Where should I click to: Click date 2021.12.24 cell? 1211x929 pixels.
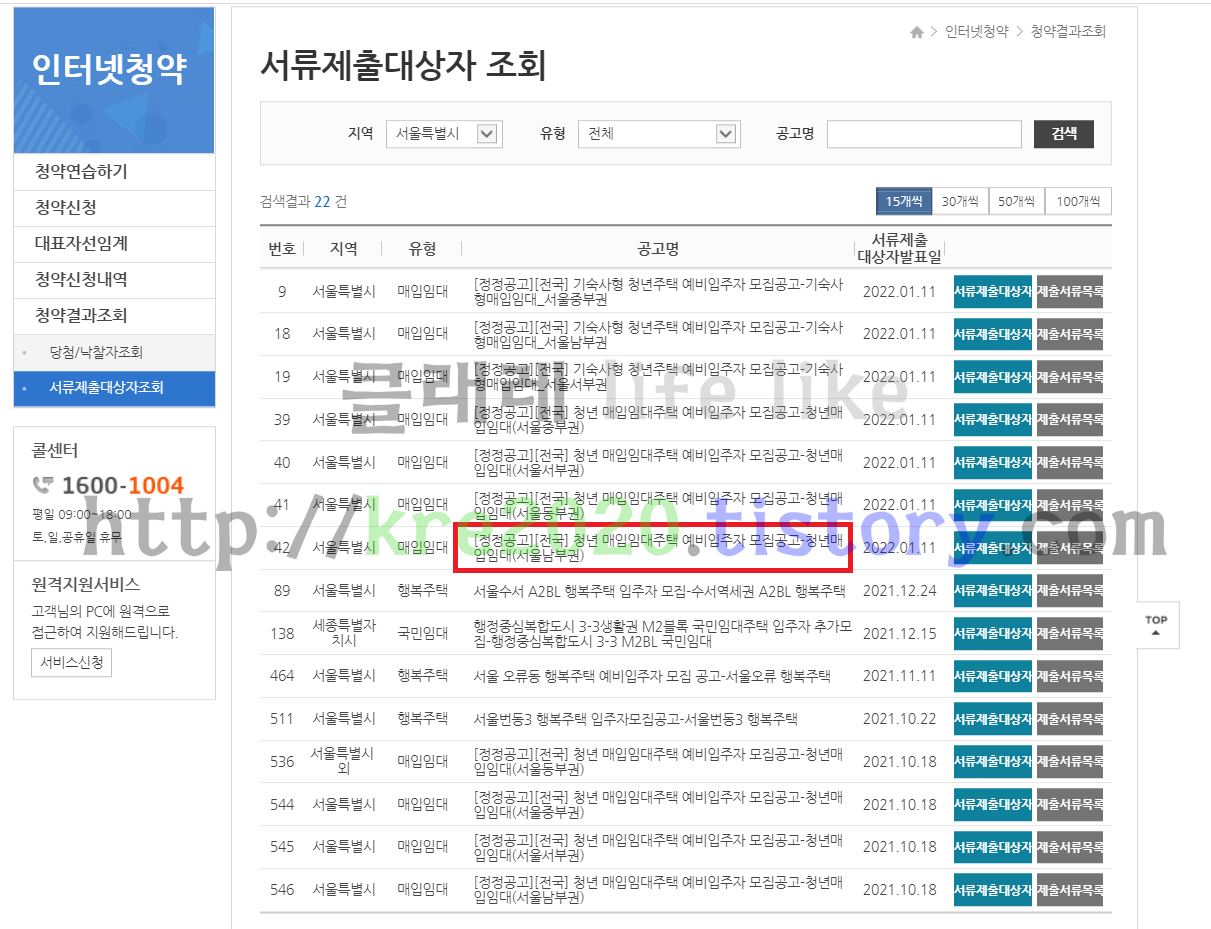899,591
